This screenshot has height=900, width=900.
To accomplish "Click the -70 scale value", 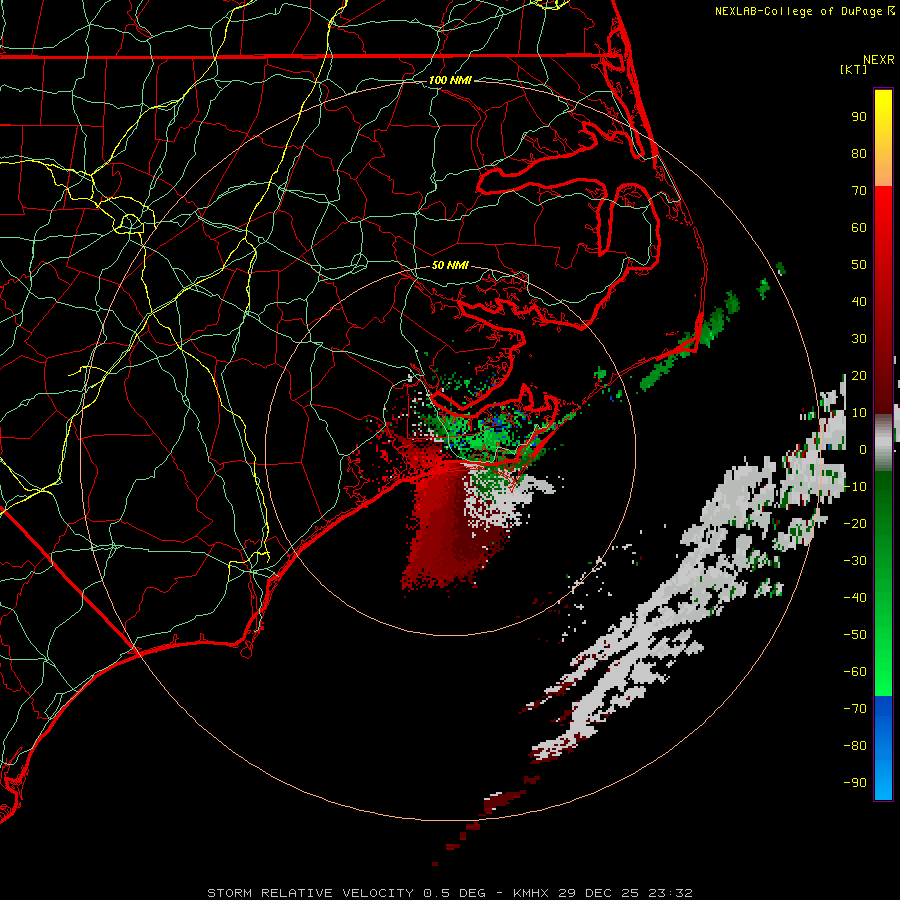I will [x=855, y=709].
